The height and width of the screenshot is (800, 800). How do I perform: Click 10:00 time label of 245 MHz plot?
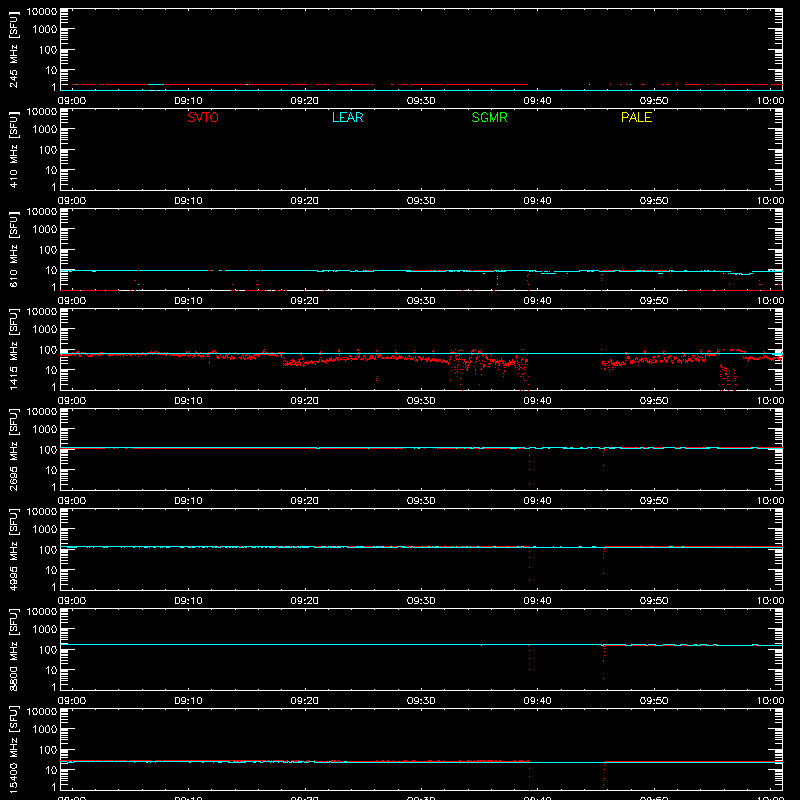tap(770, 101)
